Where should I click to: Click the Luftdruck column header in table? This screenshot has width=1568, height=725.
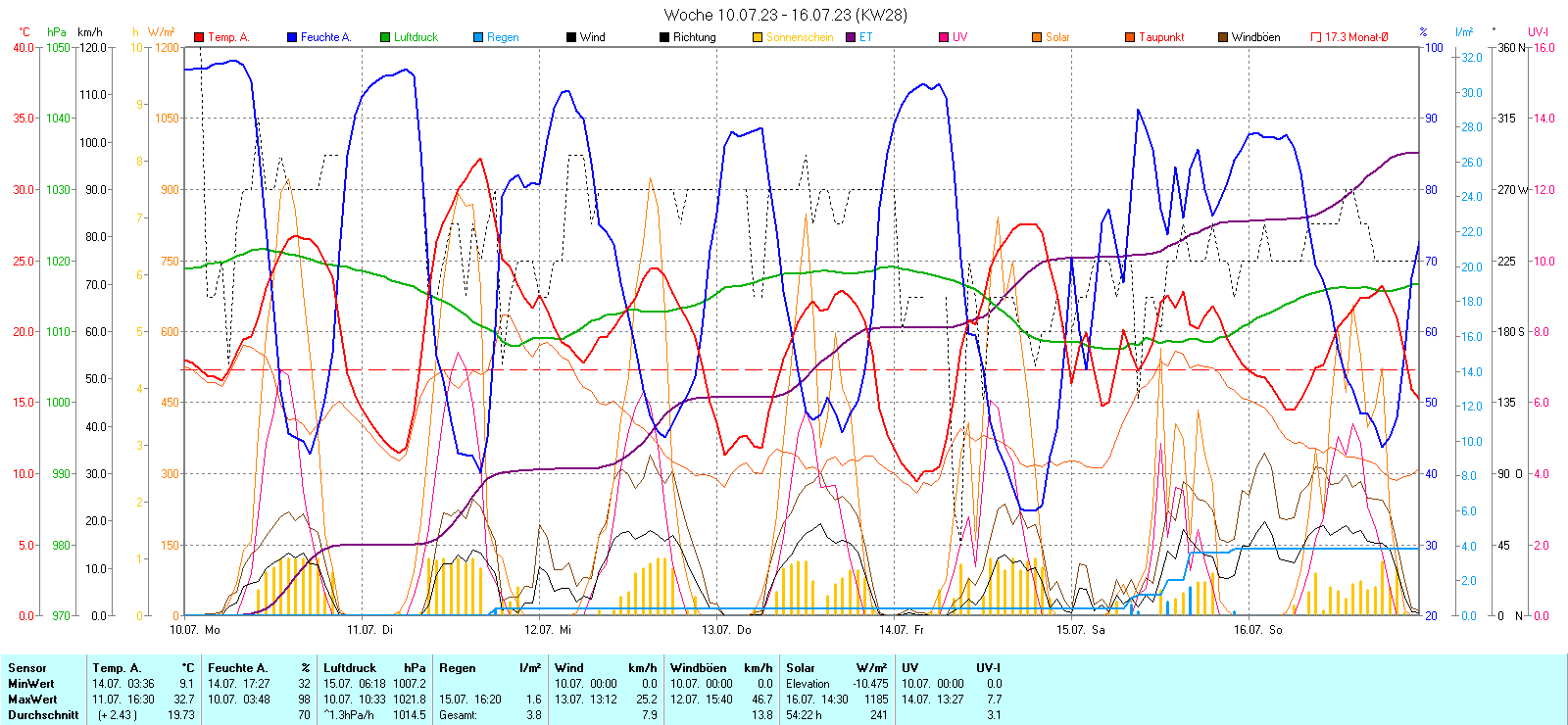point(350,668)
